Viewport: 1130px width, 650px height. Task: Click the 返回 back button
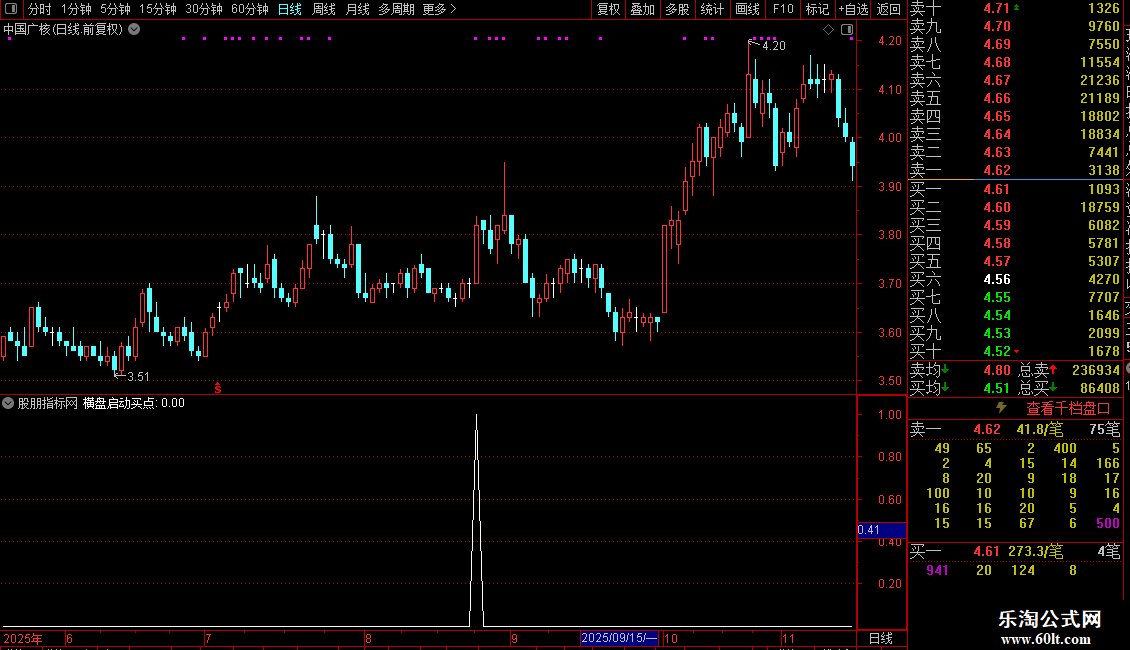click(889, 9)
